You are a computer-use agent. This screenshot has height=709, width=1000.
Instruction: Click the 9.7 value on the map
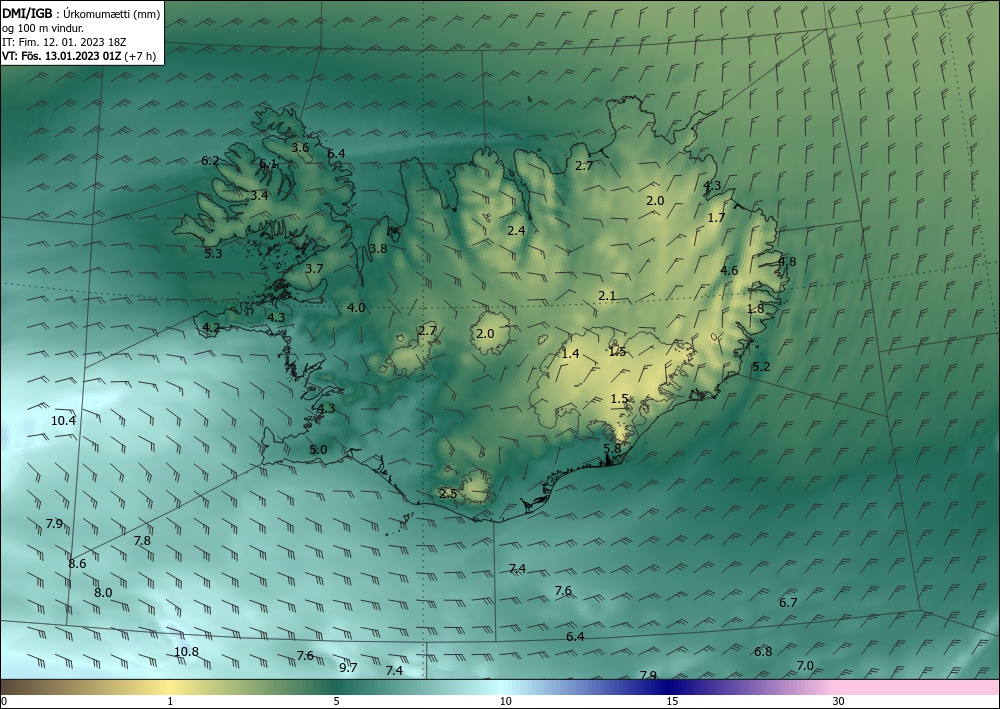pos(348,668)
